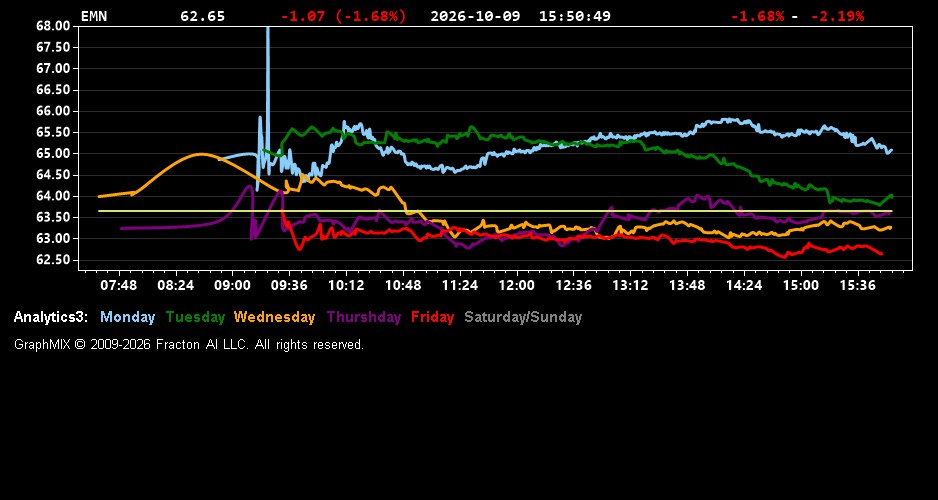Click the change value -1.07 (-1.68%)
Viewport: 938px width, 500px height.
click(343, 16)
